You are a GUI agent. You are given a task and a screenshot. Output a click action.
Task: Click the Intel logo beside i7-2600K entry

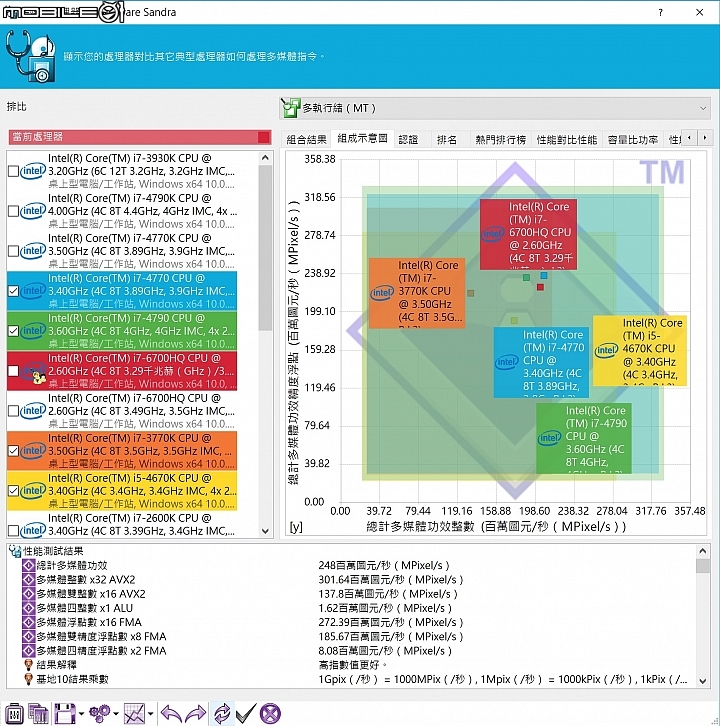pos(33,530)
